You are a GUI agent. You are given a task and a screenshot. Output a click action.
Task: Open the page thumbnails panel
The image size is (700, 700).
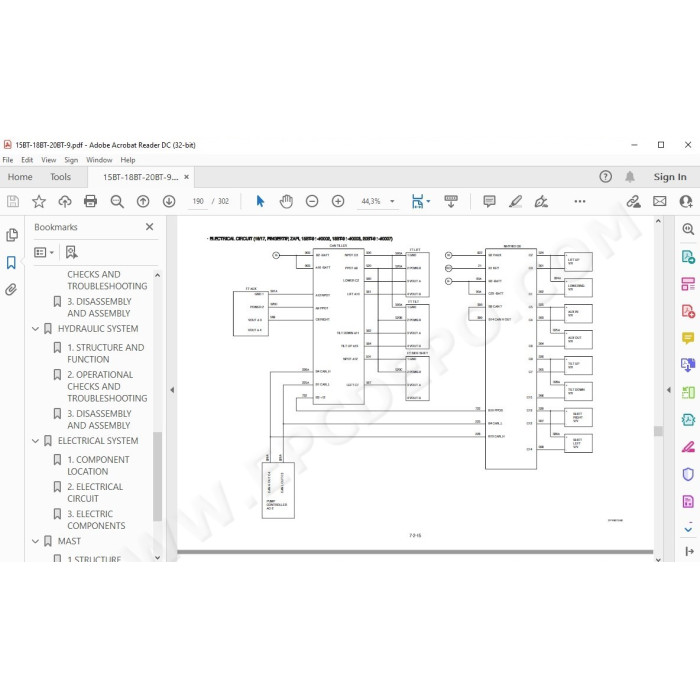point(12,235)
